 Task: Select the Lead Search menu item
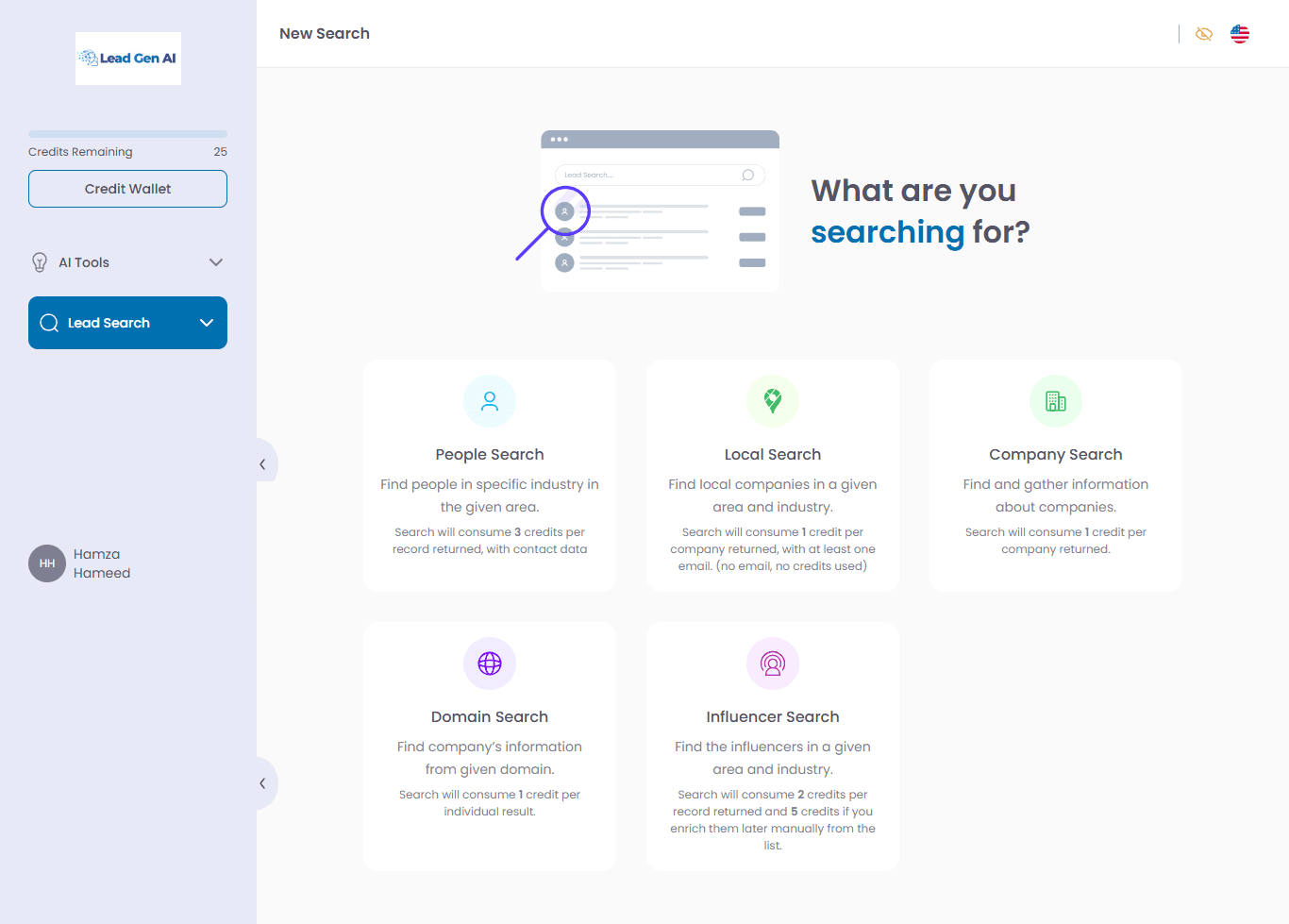pyautogui.click(x=127, y=323)
